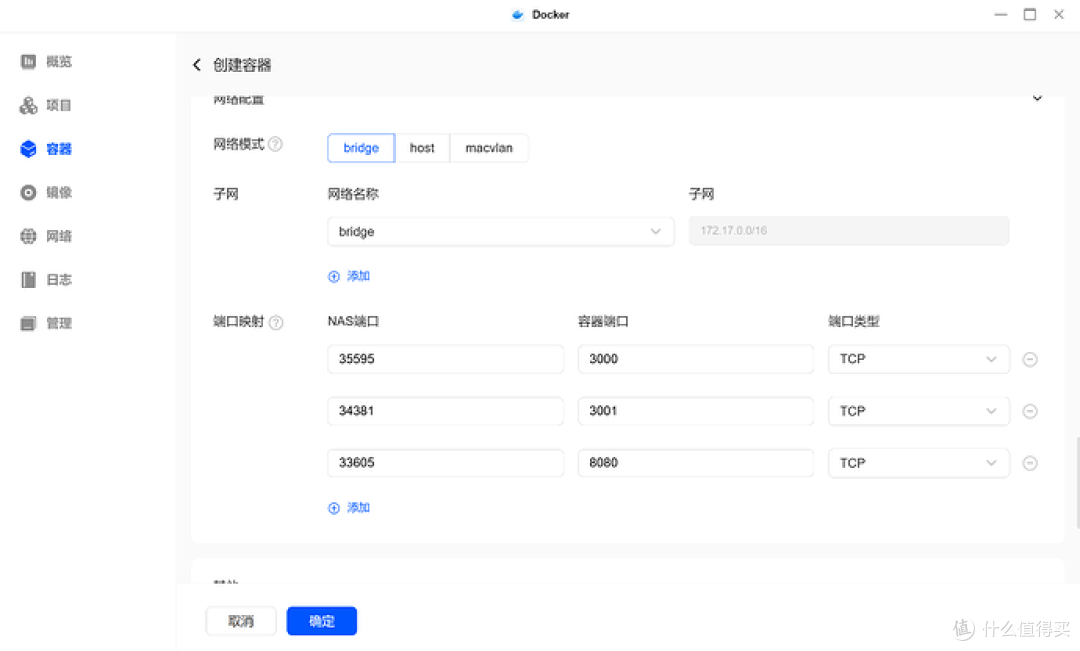
Task: Keep bridge as the network mode
Action: click(360, 147)
